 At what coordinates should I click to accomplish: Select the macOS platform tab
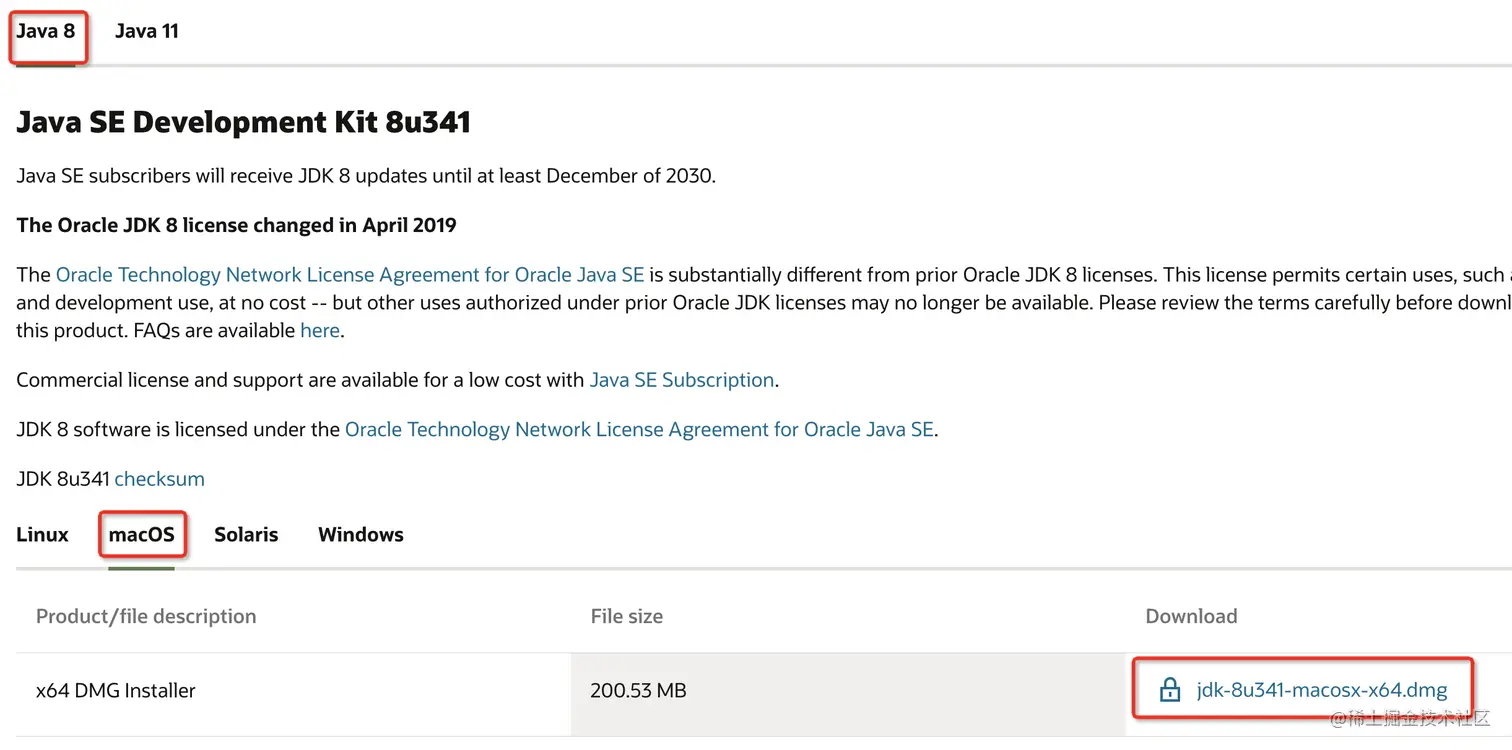click(142, 535)
